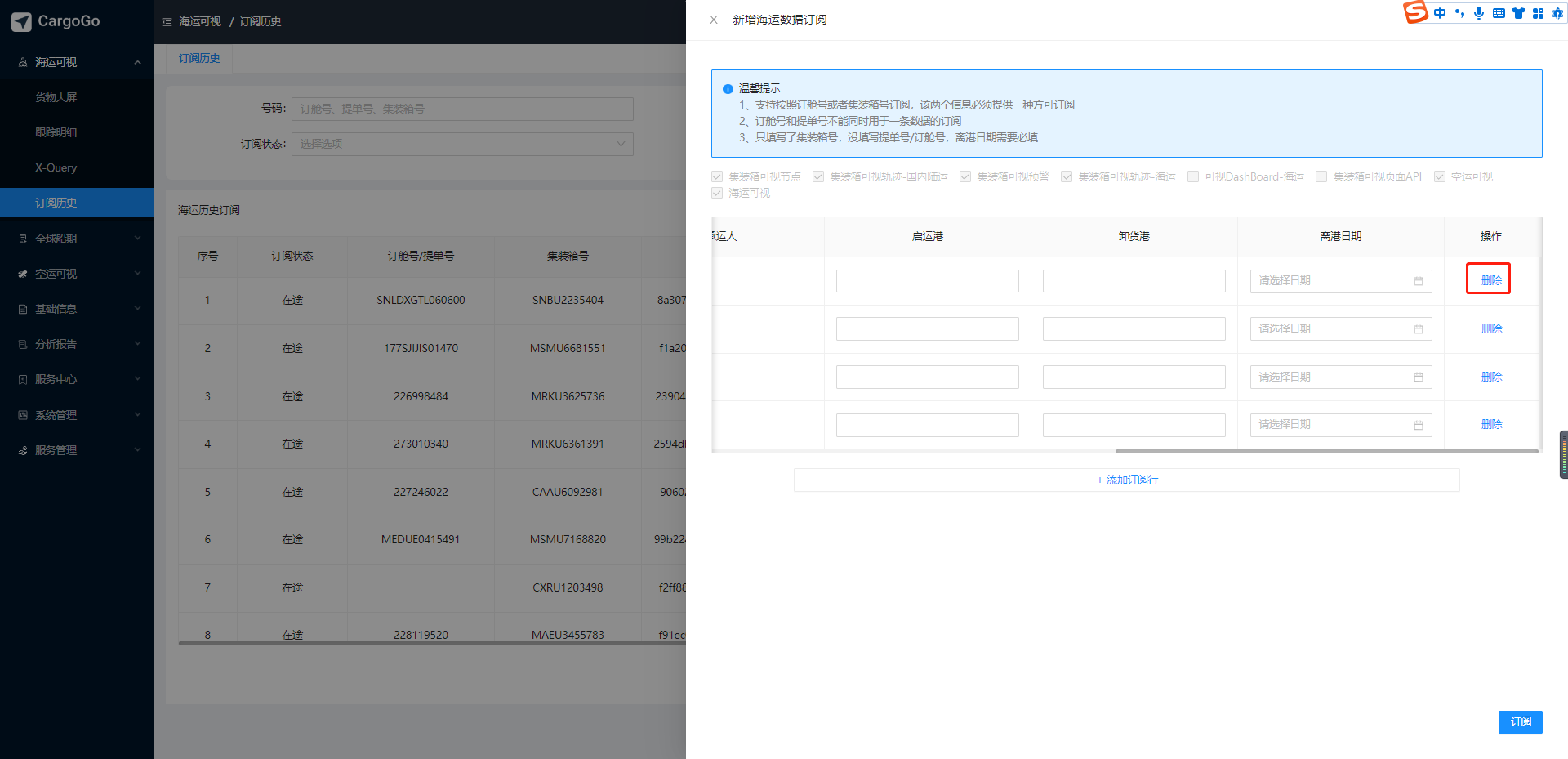Click the Sogou input method logo
The image size is (1568, 759).
[1415, 12]
